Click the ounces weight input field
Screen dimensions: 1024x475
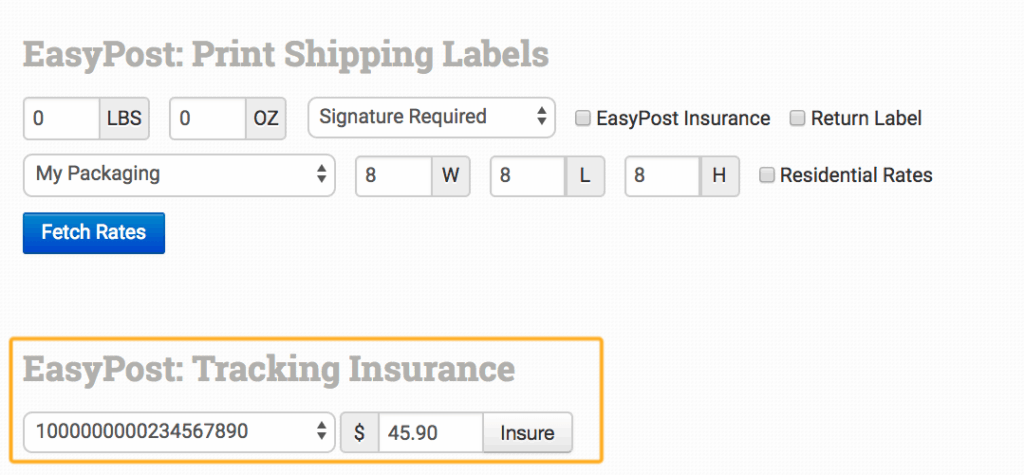[x=208, y=118]
